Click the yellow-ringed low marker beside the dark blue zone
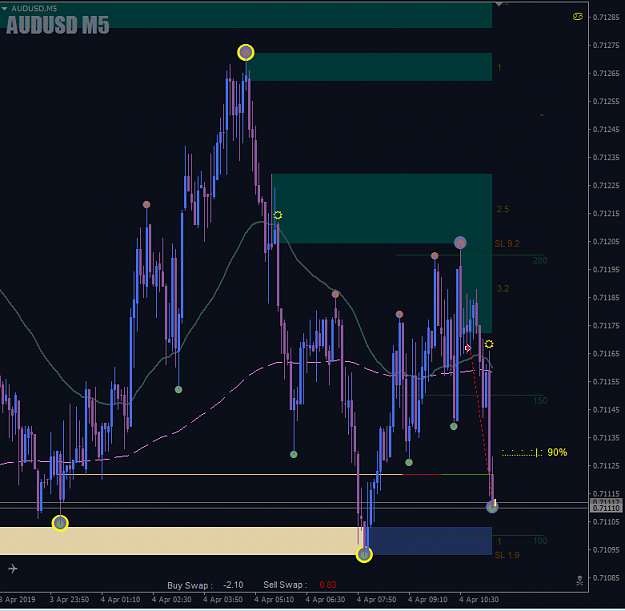This screenshot has height=611, width=625. pos(364,554)
